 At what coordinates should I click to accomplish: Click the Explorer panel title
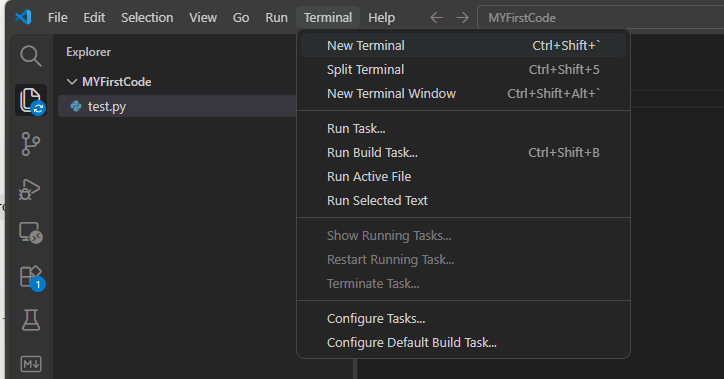pos(88,52)
